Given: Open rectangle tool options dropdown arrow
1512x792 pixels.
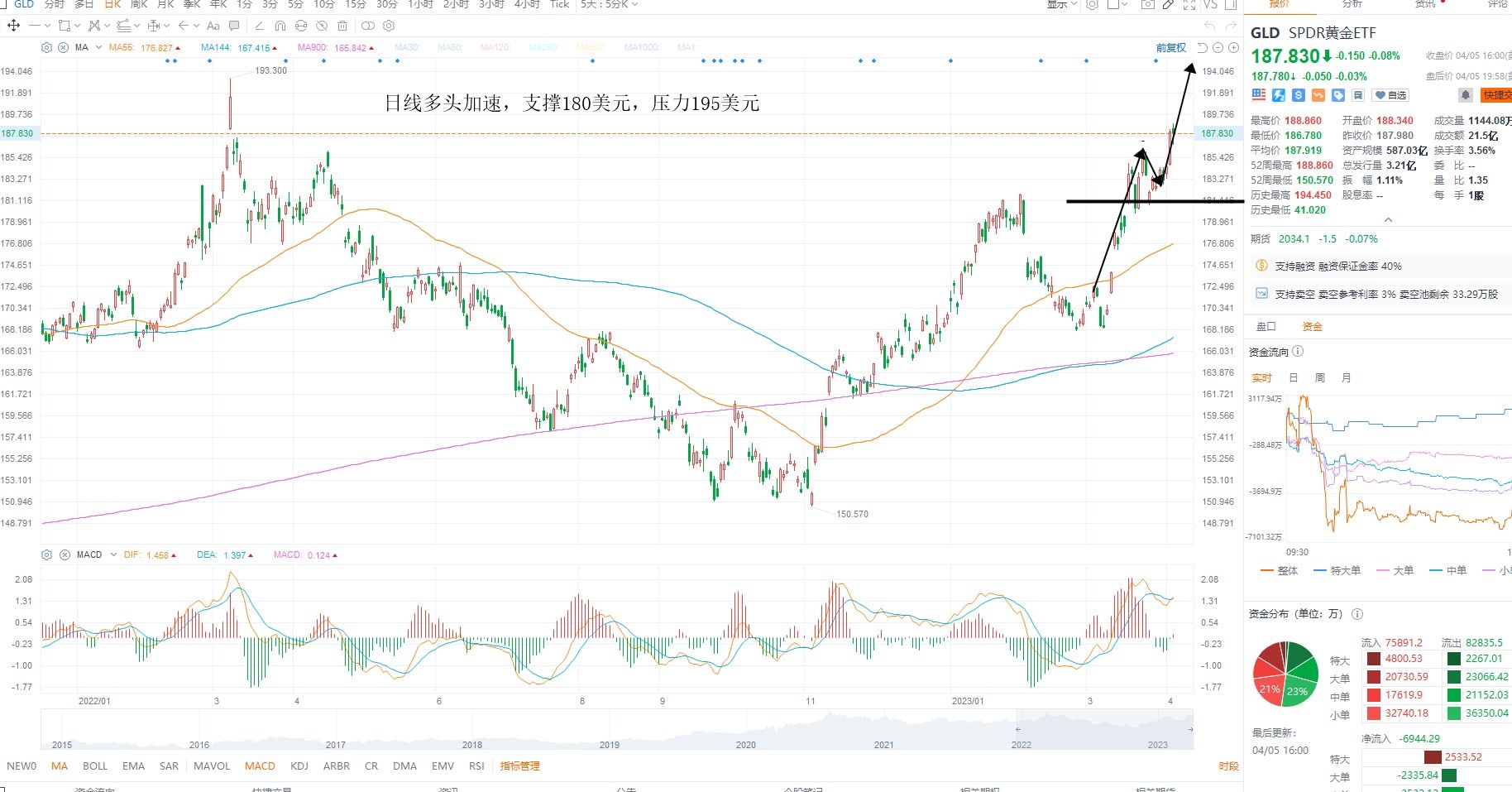Looking at the screenshot, I should tap(77, 26).
